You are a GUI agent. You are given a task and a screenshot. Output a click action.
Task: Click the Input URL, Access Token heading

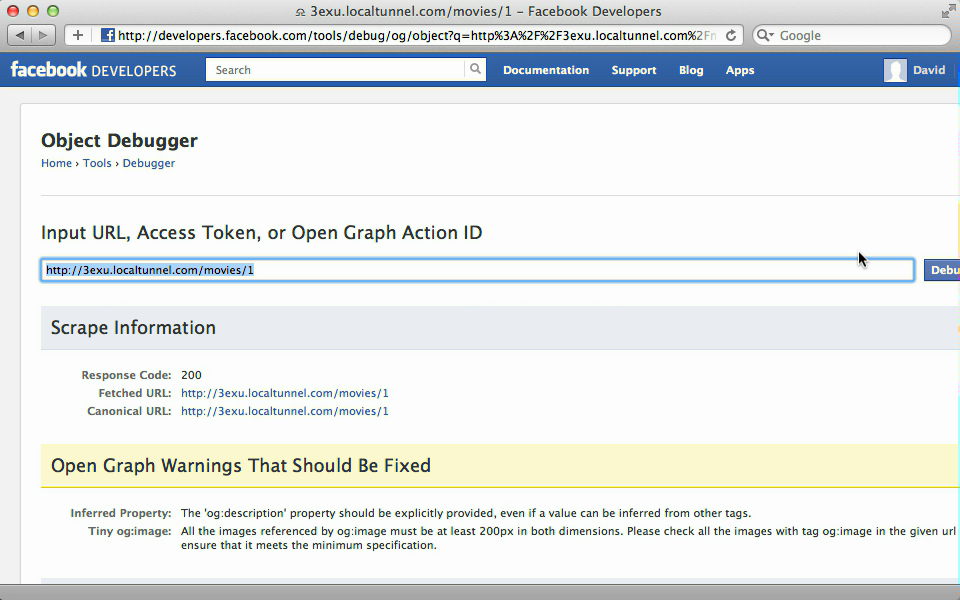(261, 233)
